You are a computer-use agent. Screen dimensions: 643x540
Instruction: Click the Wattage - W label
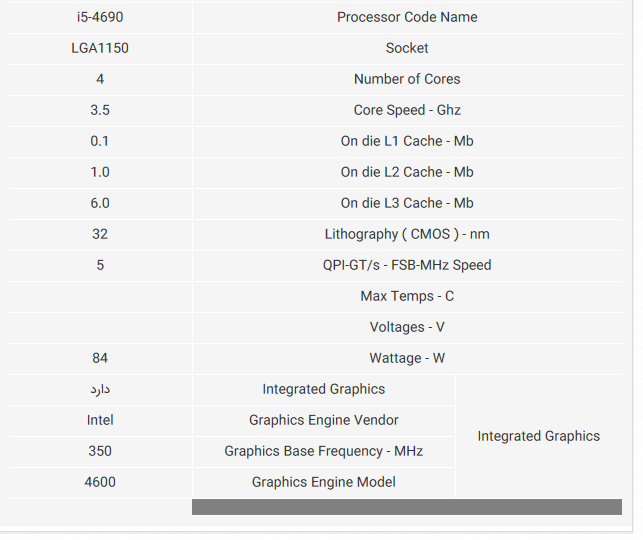tap(407, 358)
